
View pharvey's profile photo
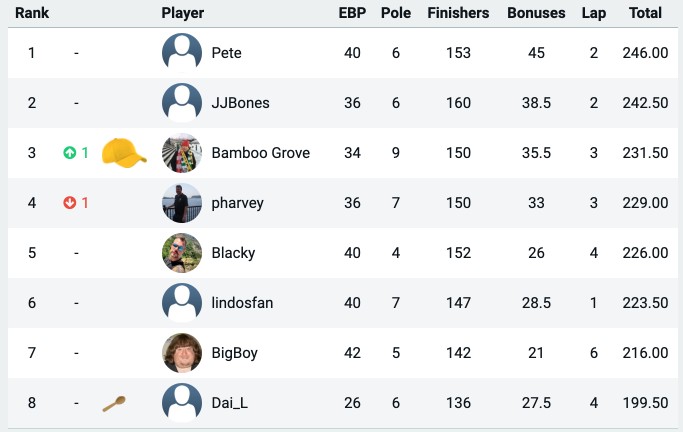[x=182, y=203]
